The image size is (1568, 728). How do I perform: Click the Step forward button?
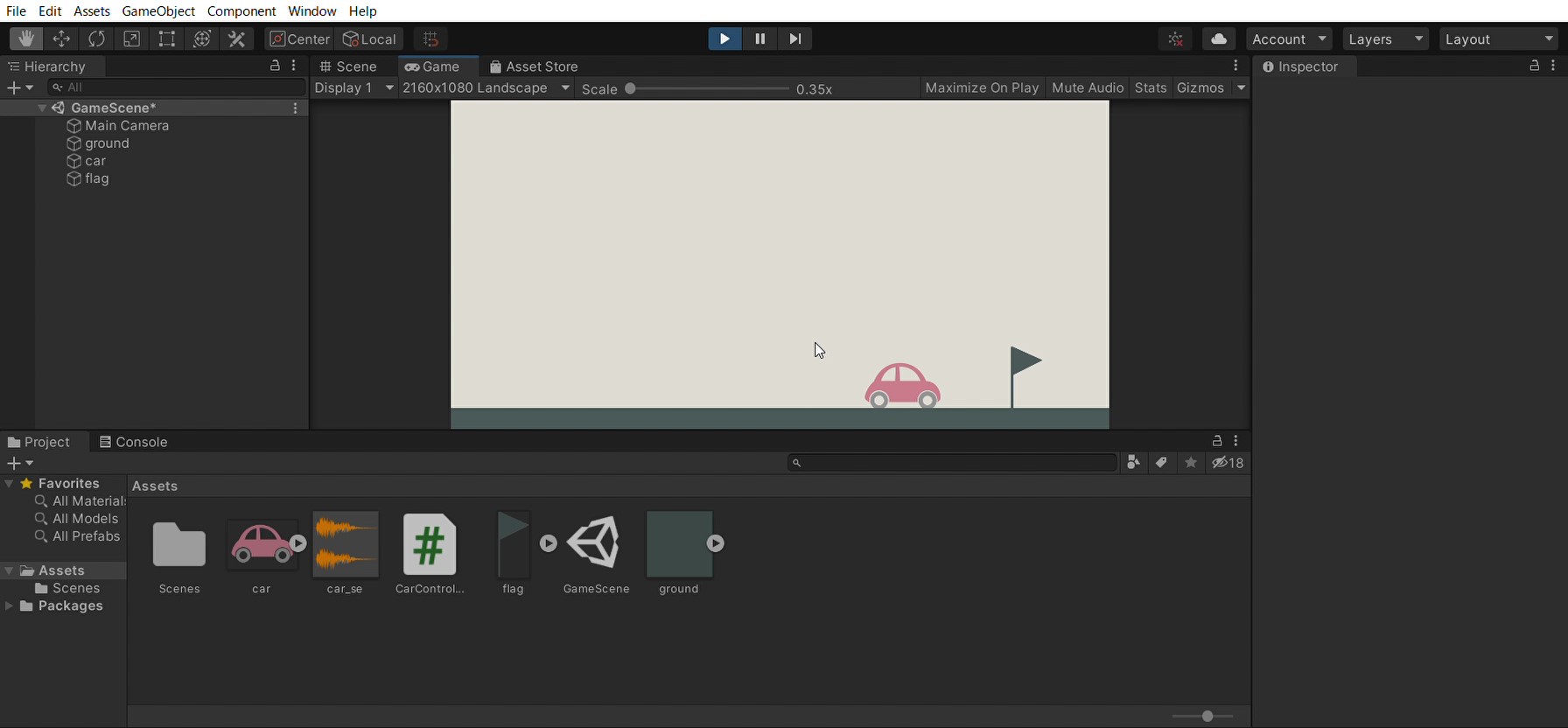[x=794, y=39]
